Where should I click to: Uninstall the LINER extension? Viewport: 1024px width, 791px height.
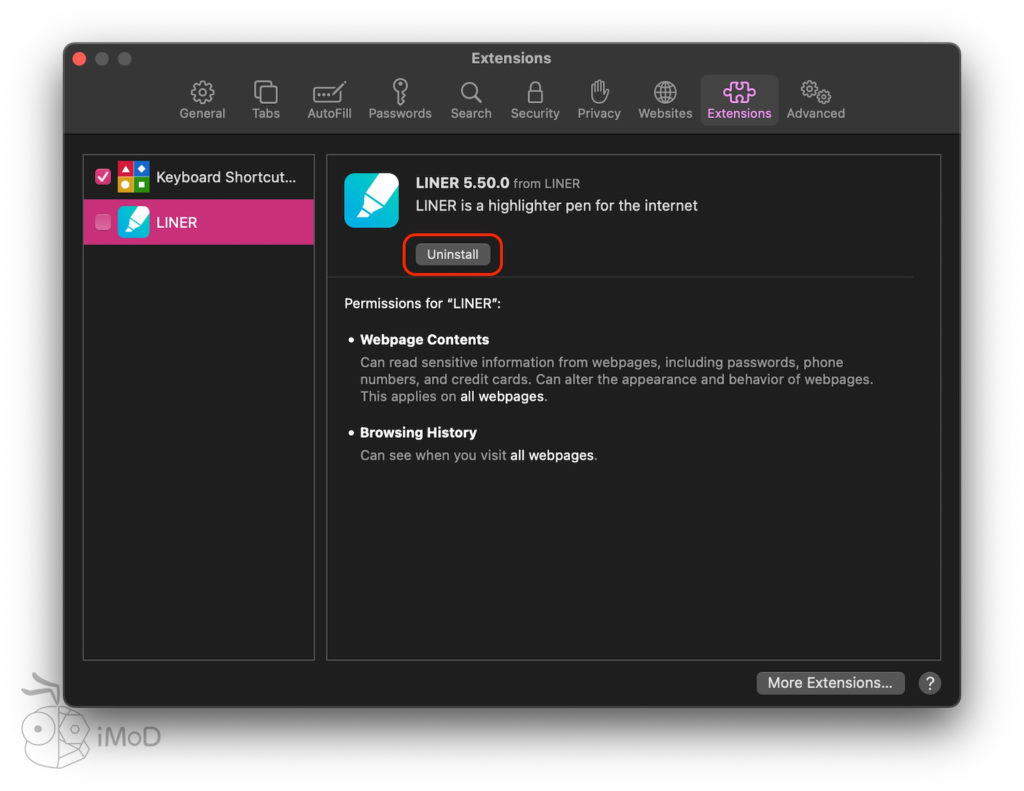(453, 254)
